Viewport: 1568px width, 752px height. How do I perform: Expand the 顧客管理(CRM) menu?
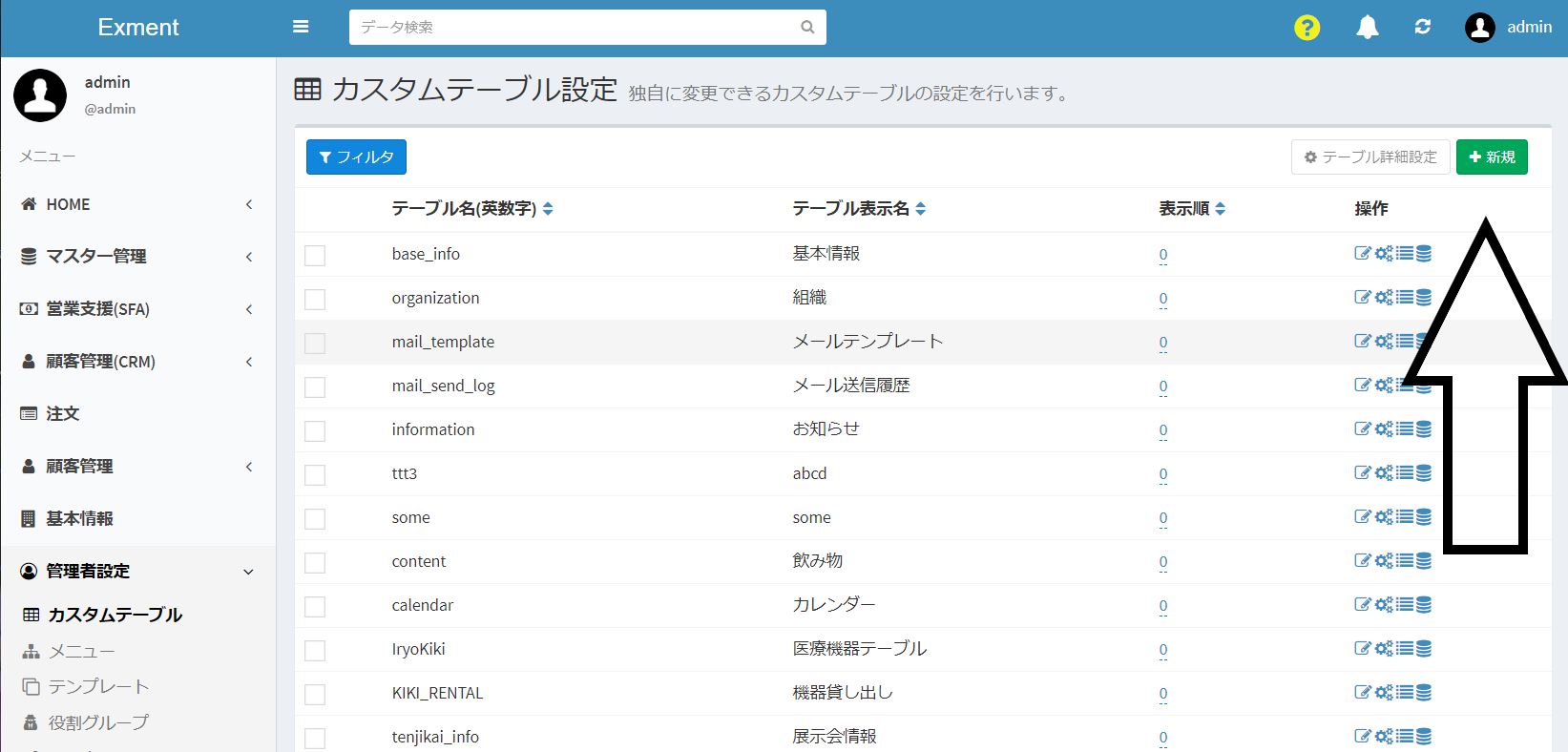click(138, 362)
